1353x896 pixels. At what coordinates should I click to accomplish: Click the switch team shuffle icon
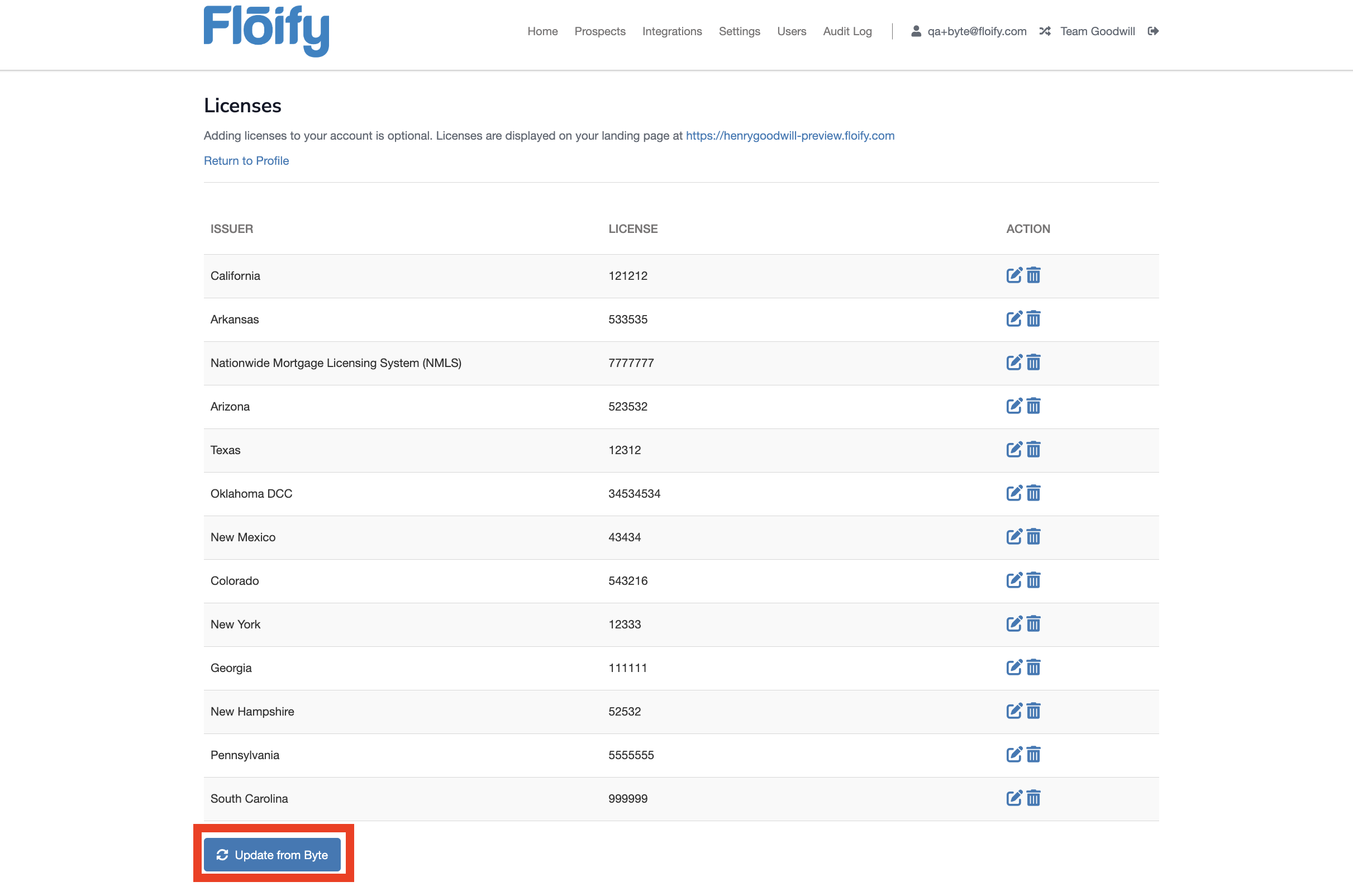(1045, 31)
